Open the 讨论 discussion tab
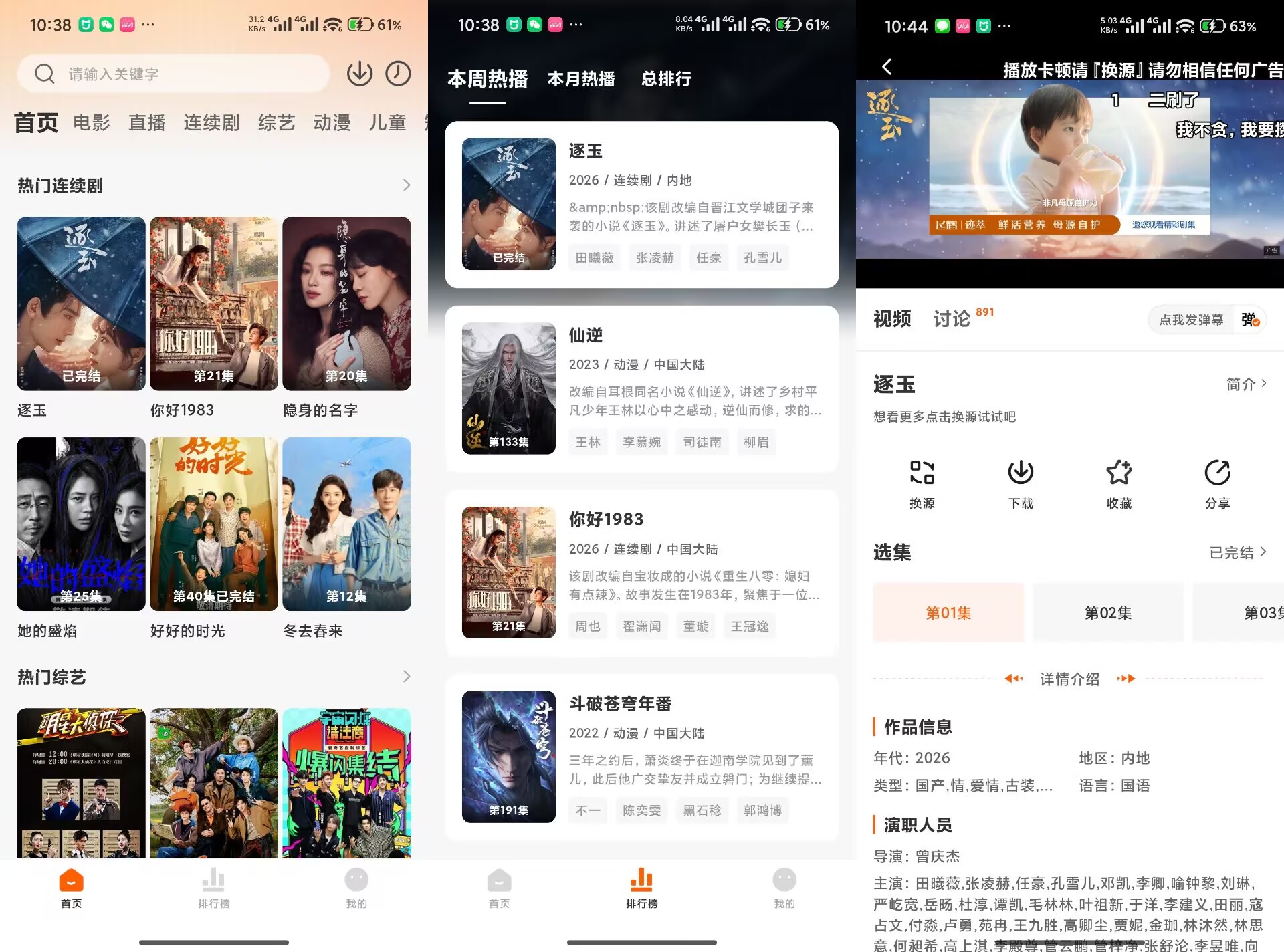The width and height of the screenshot is (1284, 952). pos(952,318)
